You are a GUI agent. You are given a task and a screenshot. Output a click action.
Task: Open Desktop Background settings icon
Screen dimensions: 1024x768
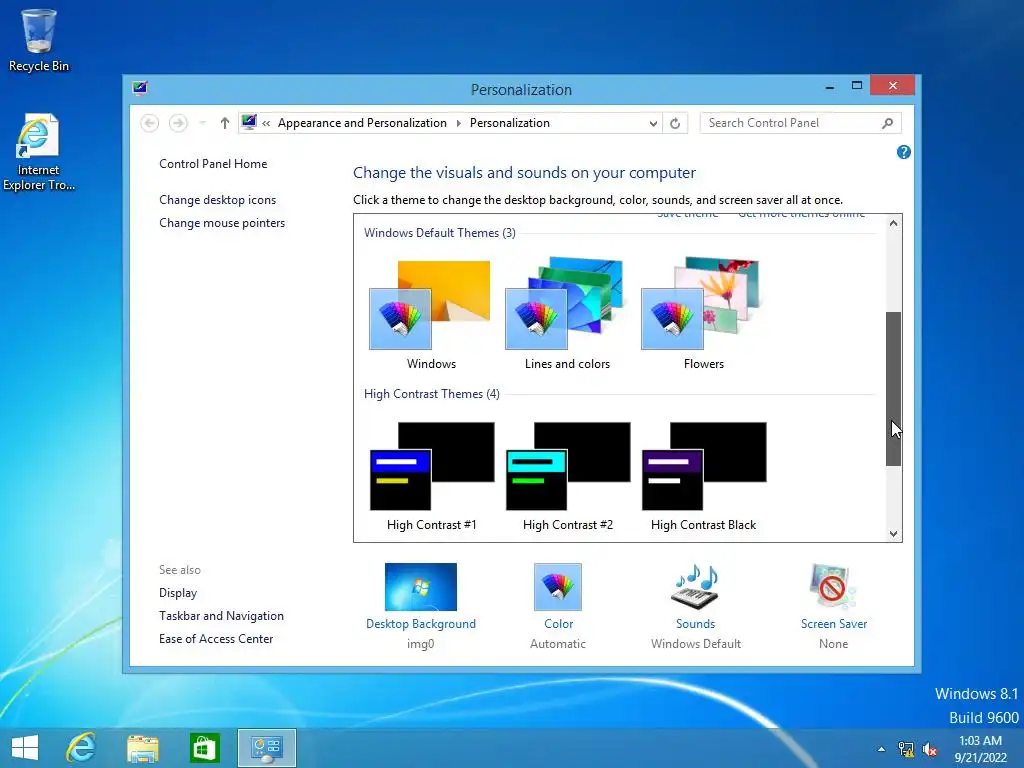point(421,586)
